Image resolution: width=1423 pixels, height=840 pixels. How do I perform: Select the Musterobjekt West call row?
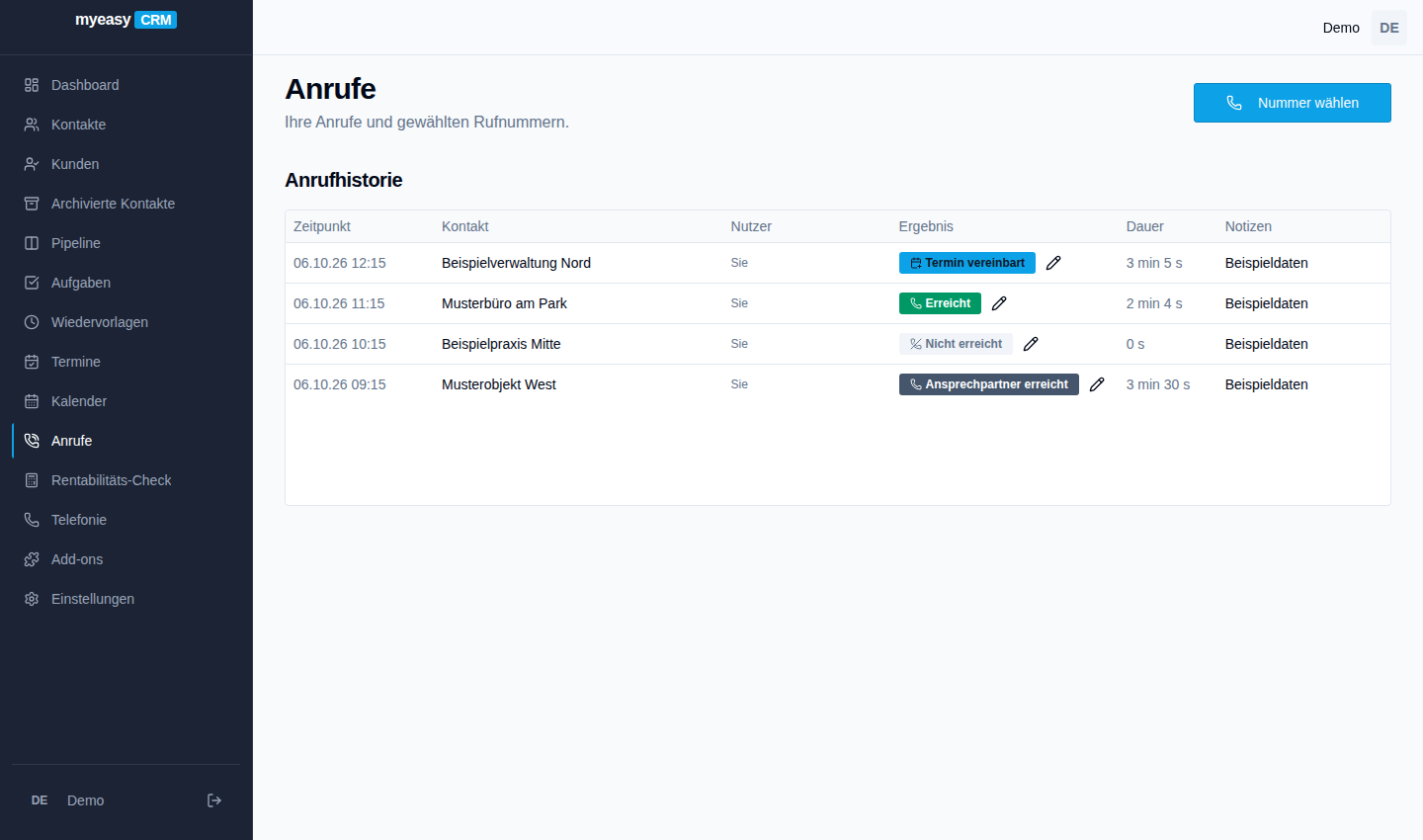[x=838, y=384]
